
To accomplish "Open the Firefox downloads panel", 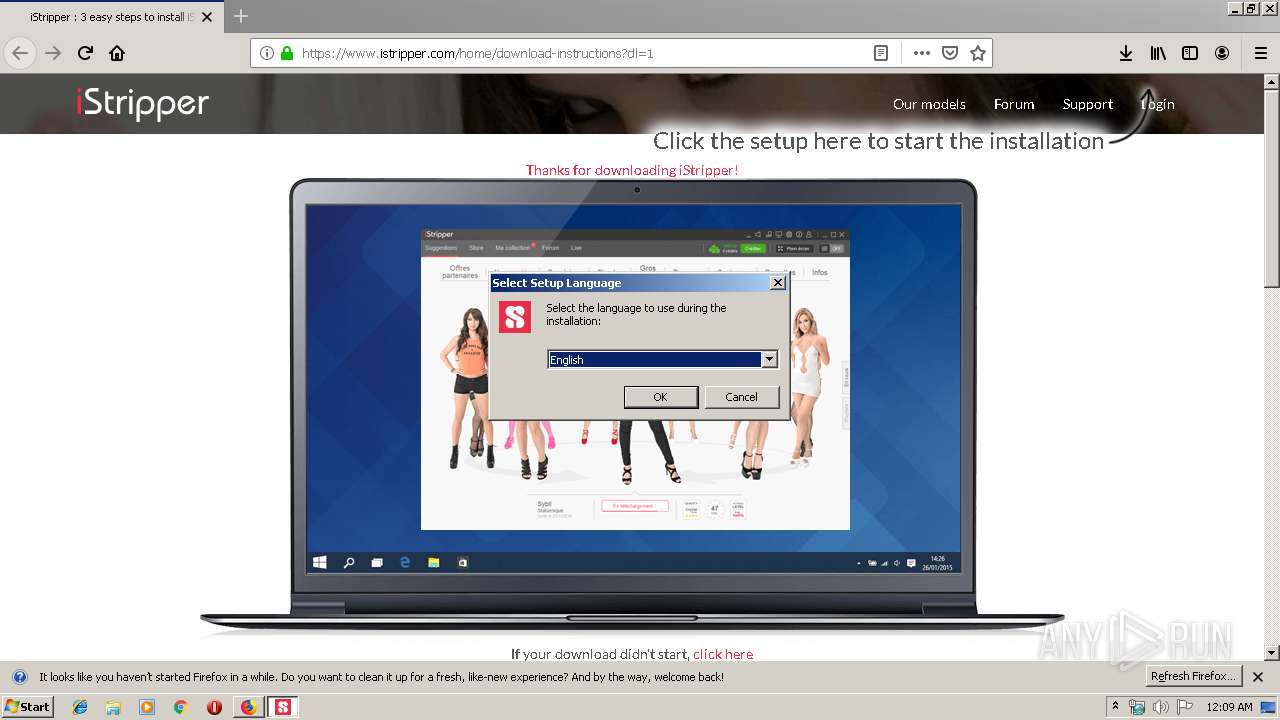I will 1126,53.
